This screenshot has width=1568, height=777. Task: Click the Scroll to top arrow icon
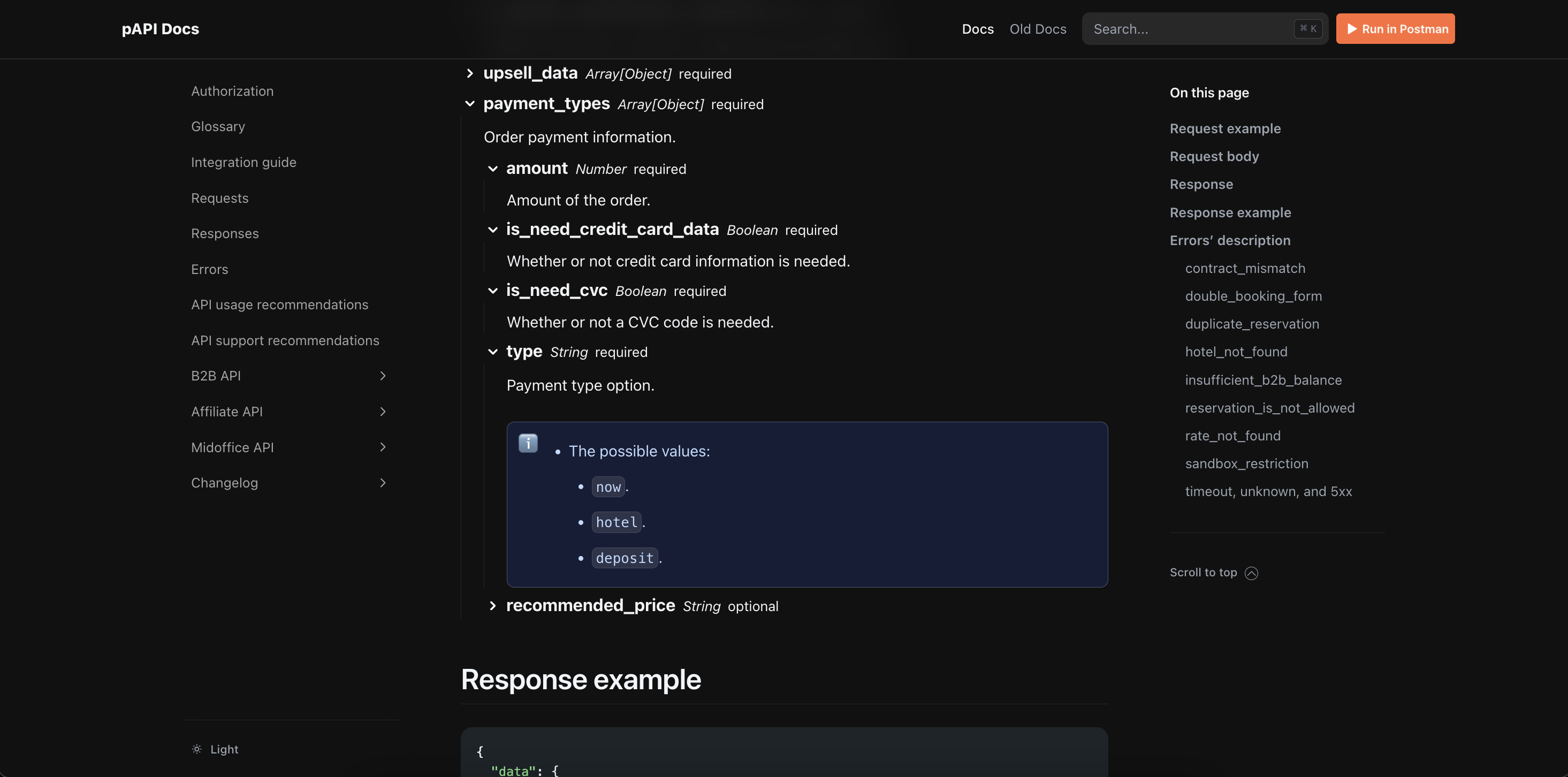[x=1251, y=573]
